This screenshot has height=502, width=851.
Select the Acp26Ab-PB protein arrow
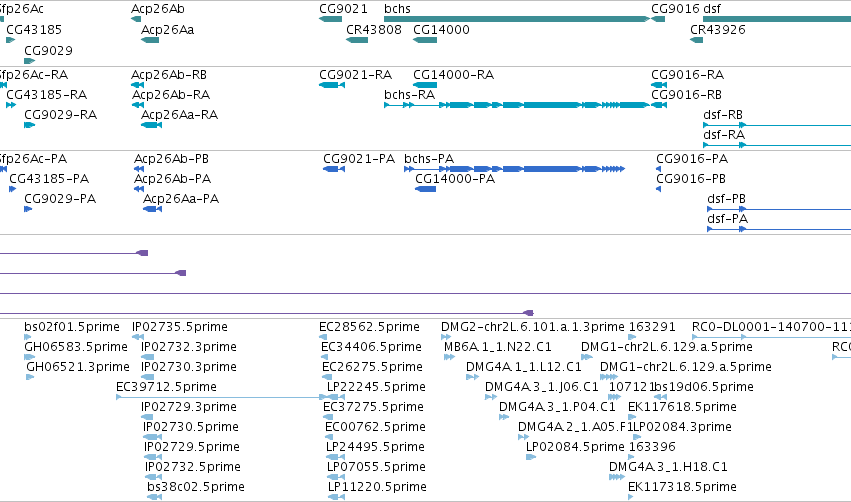click(x=139, y=169)
